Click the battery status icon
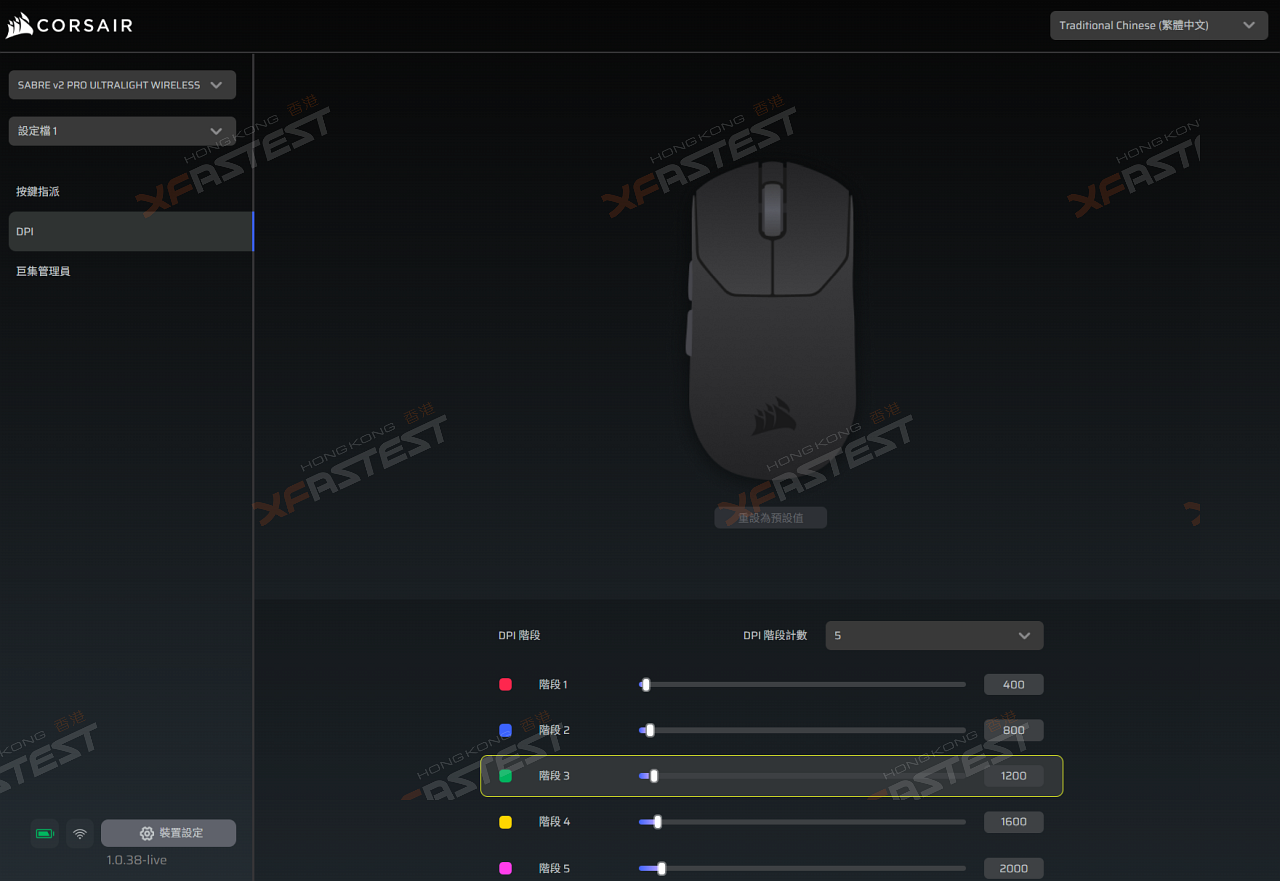Image resolution: width=1280 pixels, height=881 pixels. (44, 833)
